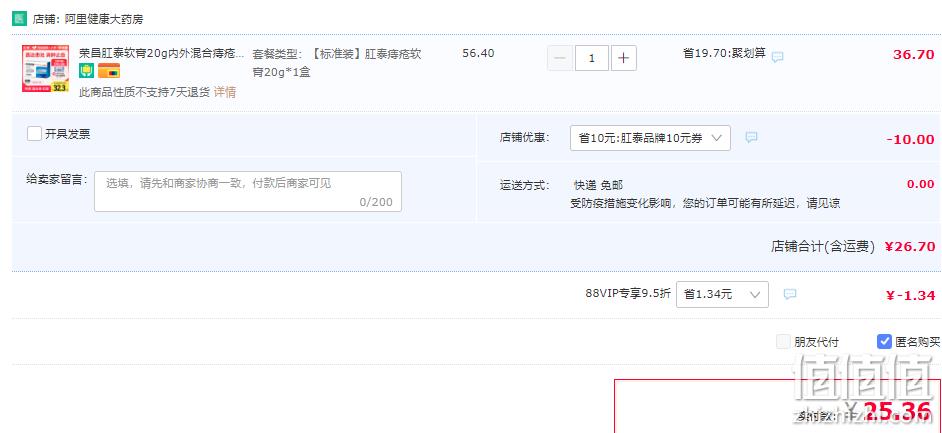This screenshot has height=433, width=942.
Task: Focus the 给卖家留言 message field
Action: coord(248,192)
